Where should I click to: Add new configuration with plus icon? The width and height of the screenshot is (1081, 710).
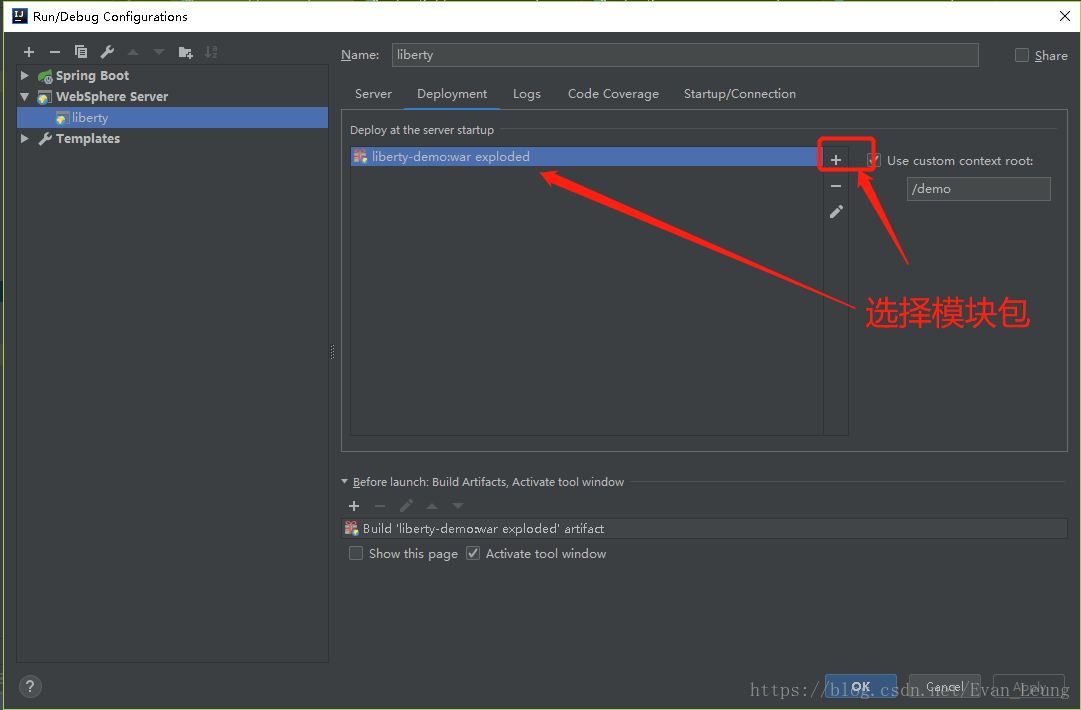click(29, 52)
